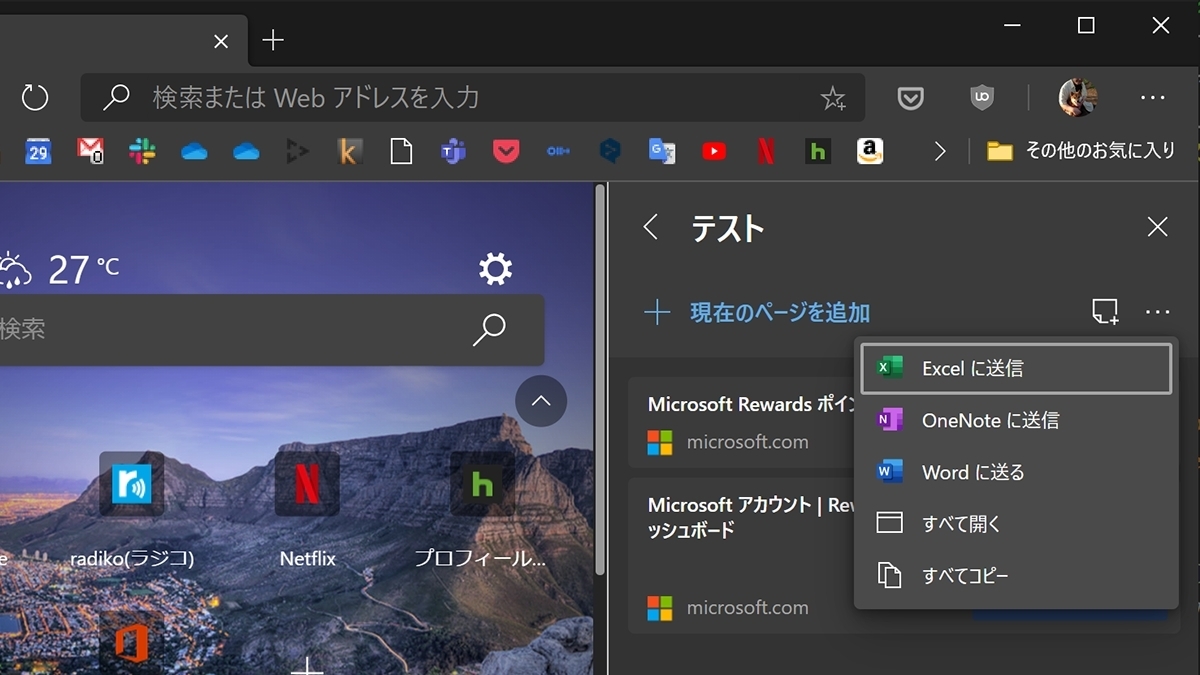Viewport: 1200px width, 675px height.
Task: Reload the page with the refresh icon
Action: click(35, 97)
